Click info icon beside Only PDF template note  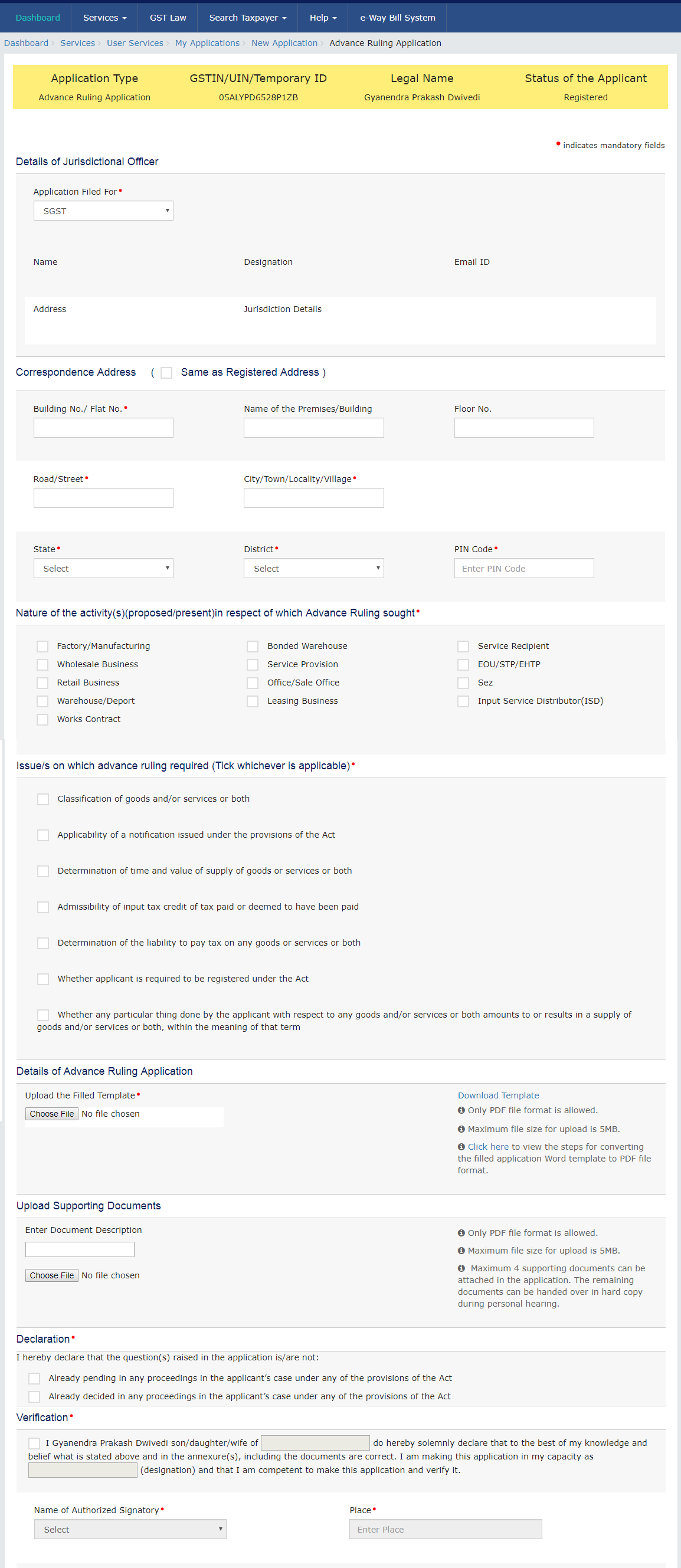(461, 1110)
